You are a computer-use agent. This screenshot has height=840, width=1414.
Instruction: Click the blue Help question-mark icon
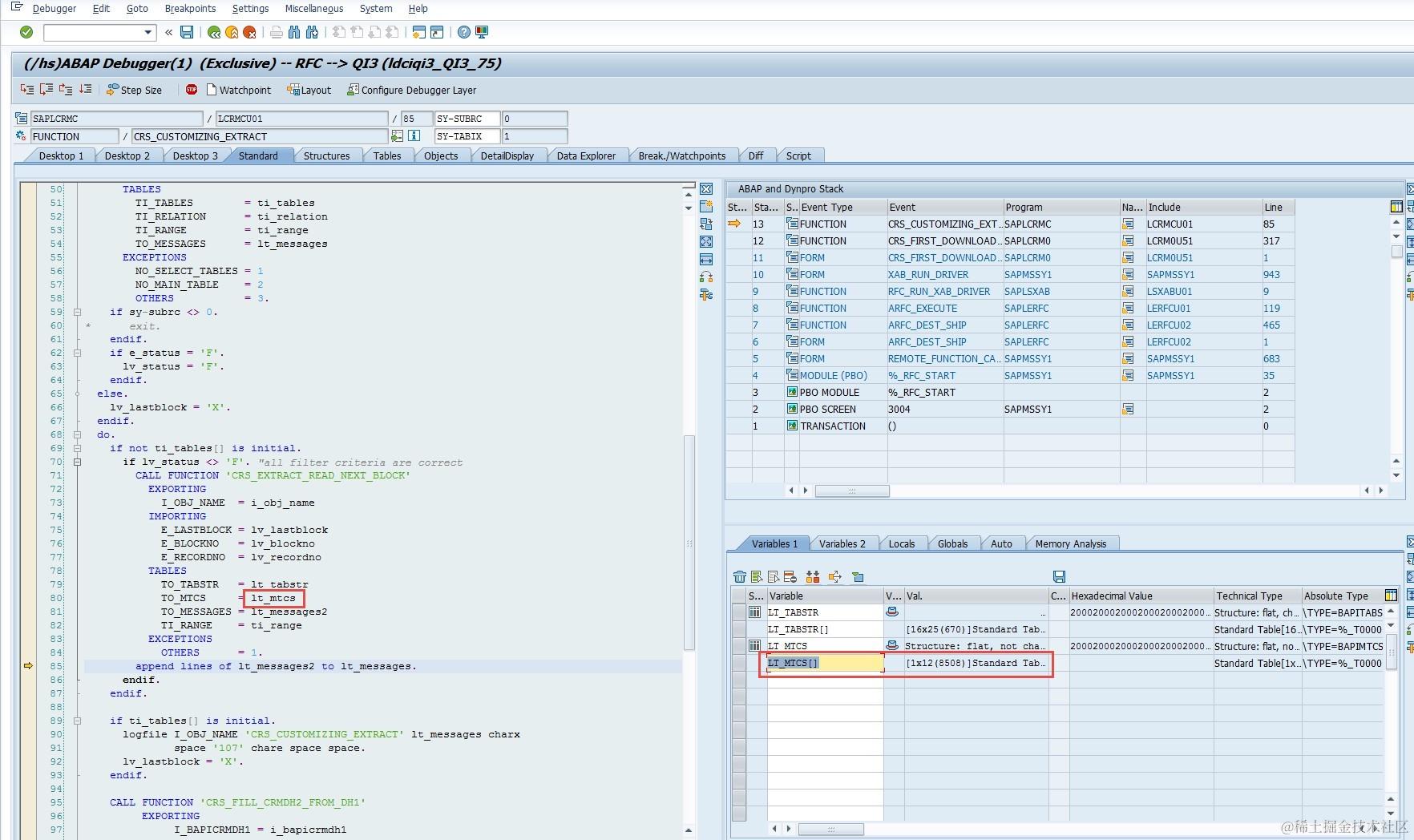click(463, 32)
